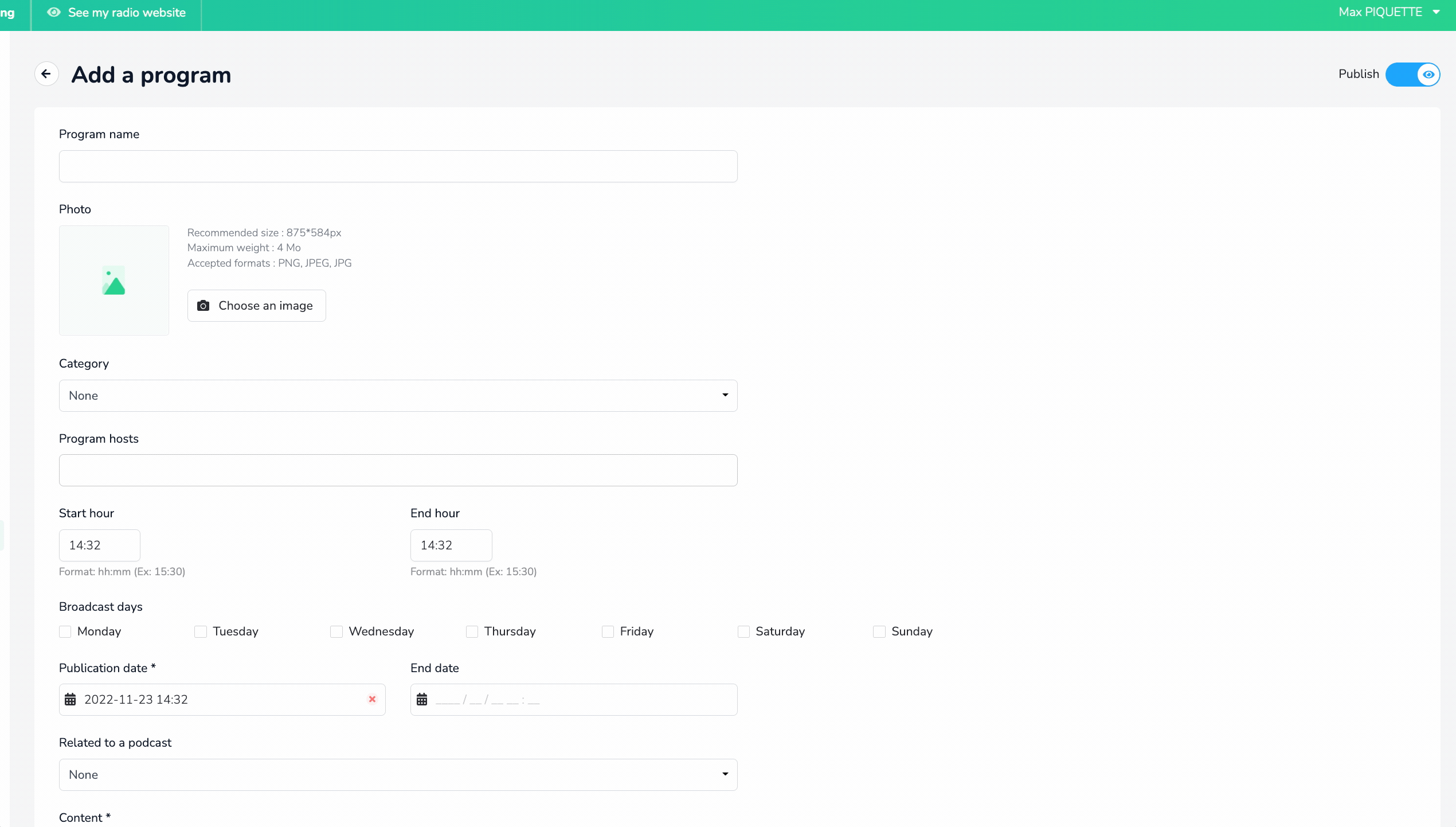Clear publication date with red X icon
Image resolution: width=1456 pixels, height=827 pixels.
373,699
